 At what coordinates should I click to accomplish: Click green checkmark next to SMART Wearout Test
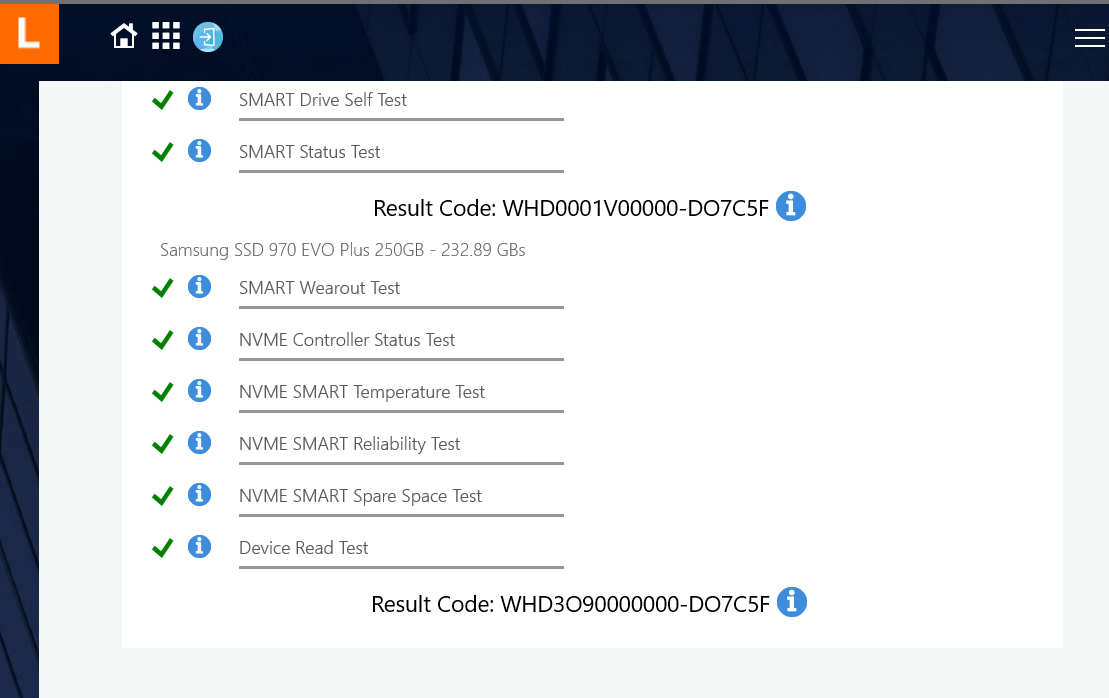162,287
